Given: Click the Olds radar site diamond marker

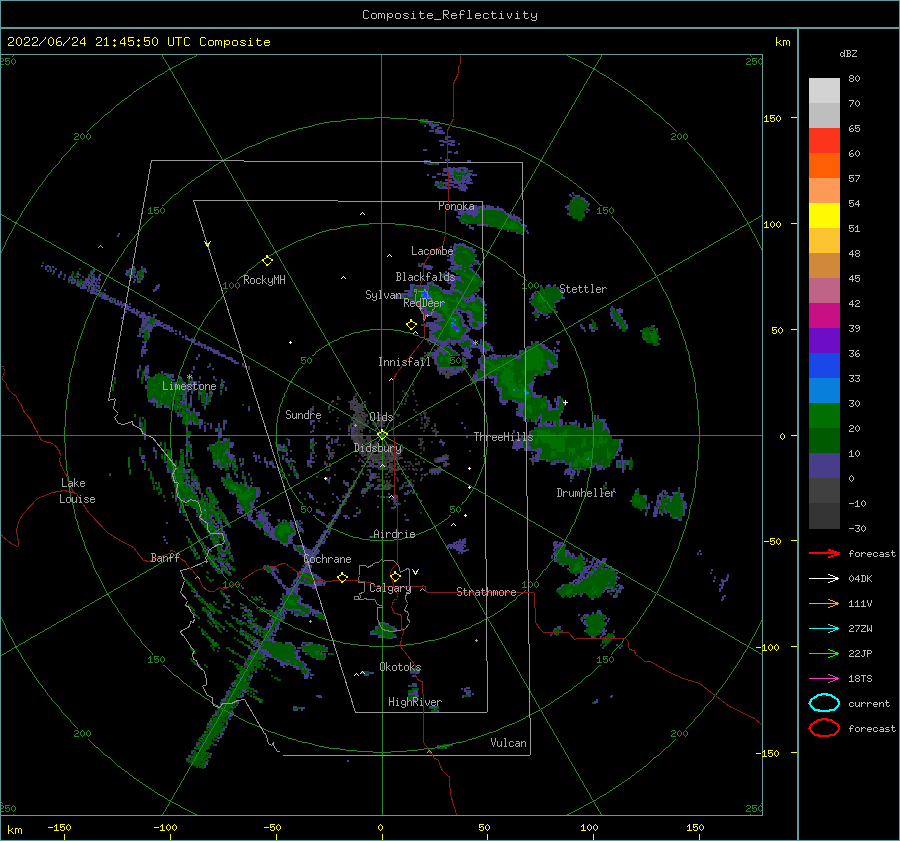Looking at the screenshot, I should coord(382,435).
